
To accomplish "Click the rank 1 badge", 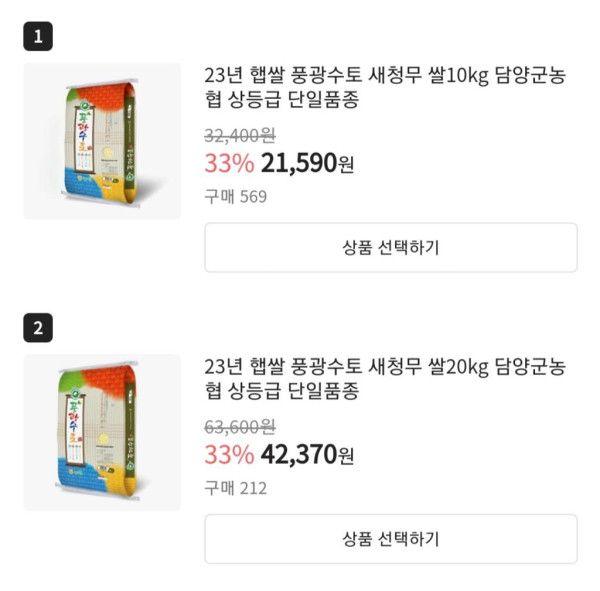I will (x=38, y=37).
